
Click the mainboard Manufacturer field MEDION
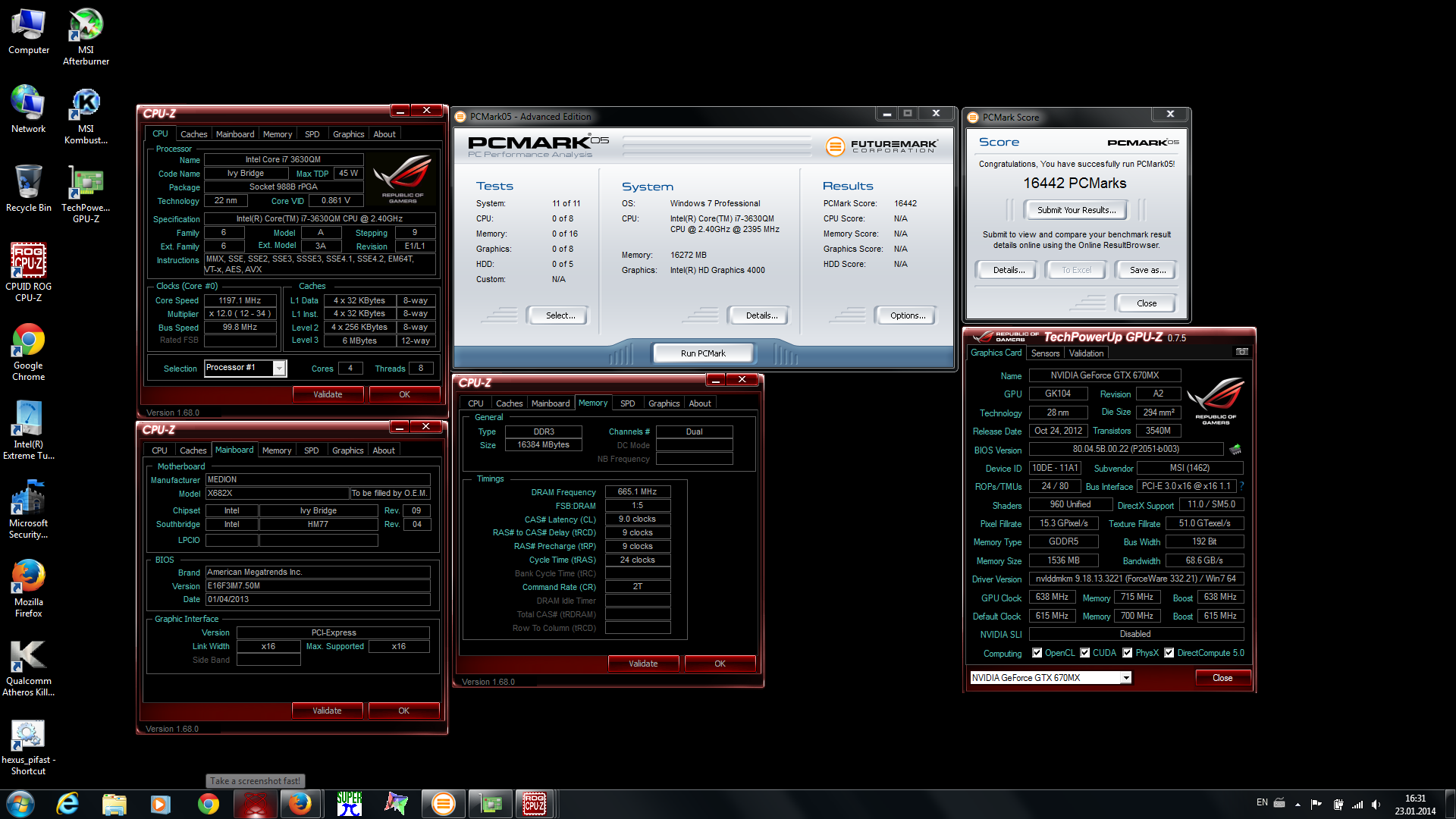tap(318, 479)
